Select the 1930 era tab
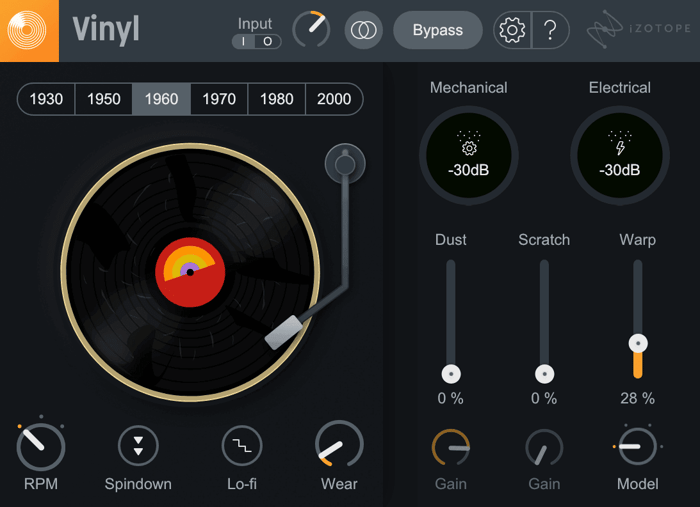 (46, 99)
